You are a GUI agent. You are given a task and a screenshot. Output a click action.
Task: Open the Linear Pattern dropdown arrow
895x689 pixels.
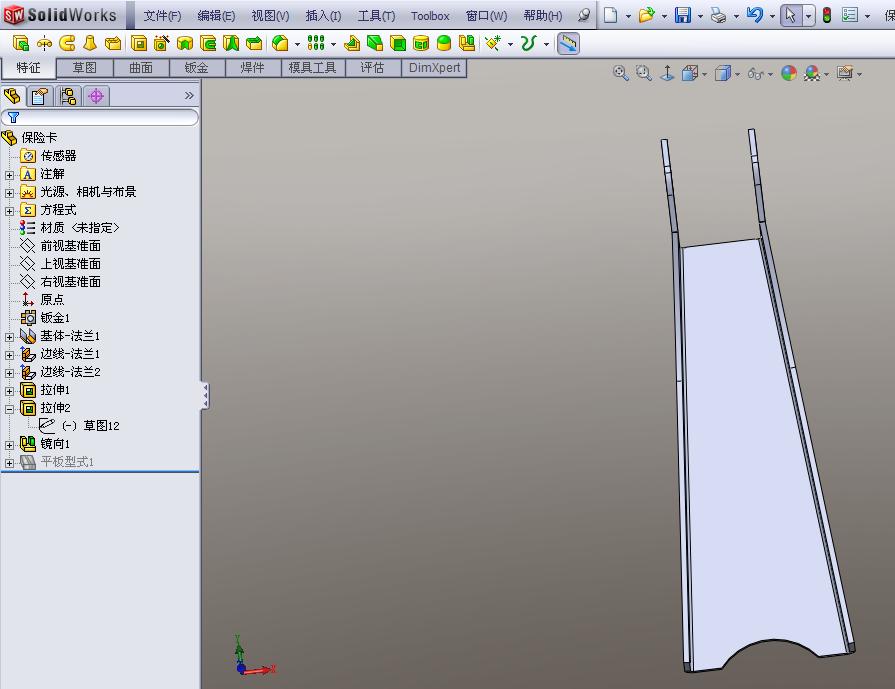click(x=333, y=44)
